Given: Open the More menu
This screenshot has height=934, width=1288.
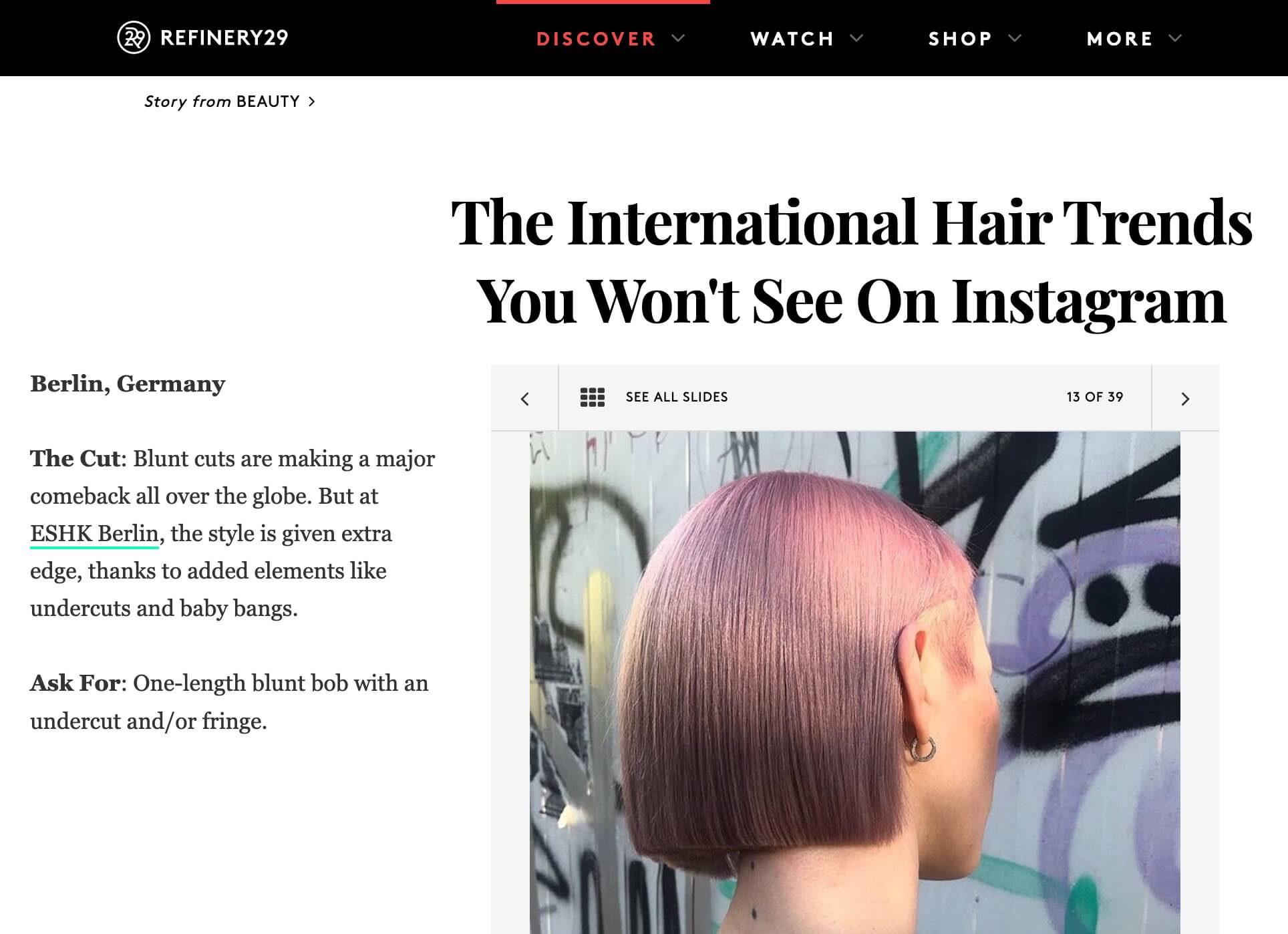Looking at the screenshot, I should [x=1120, y=39].
